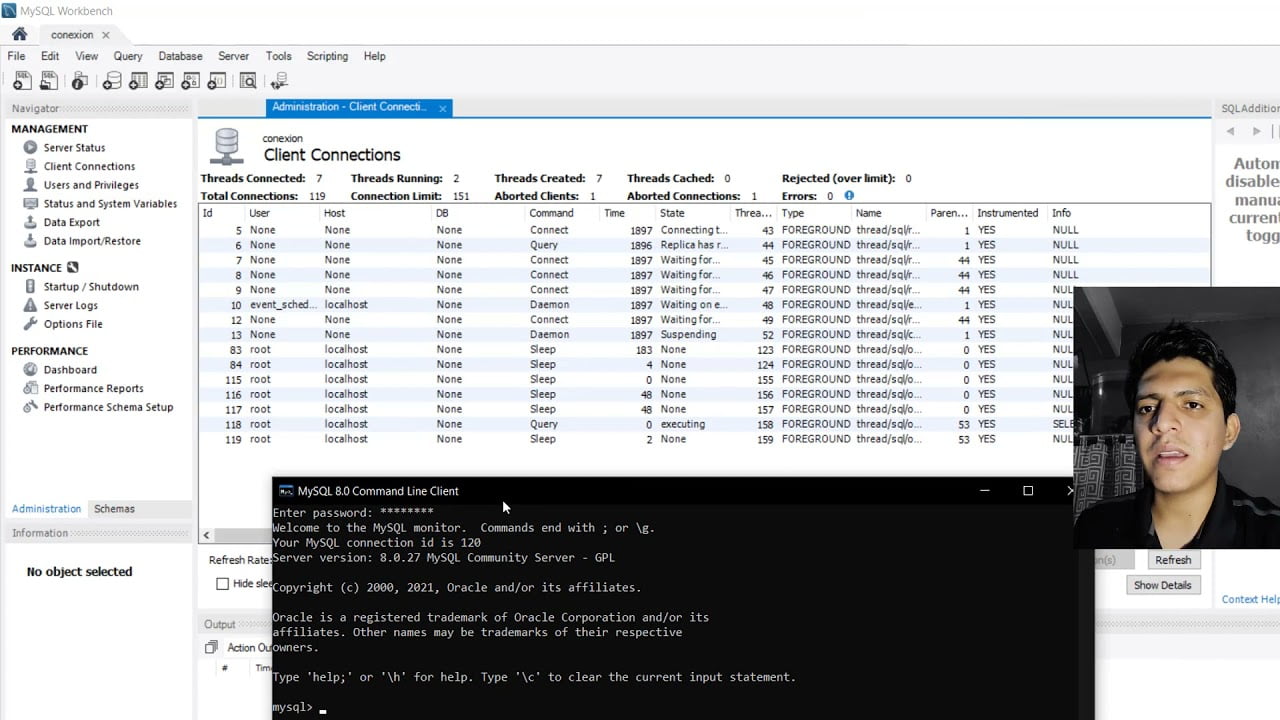Open Performance Reports
This screenshot has height=720, width=1280.
93,388
